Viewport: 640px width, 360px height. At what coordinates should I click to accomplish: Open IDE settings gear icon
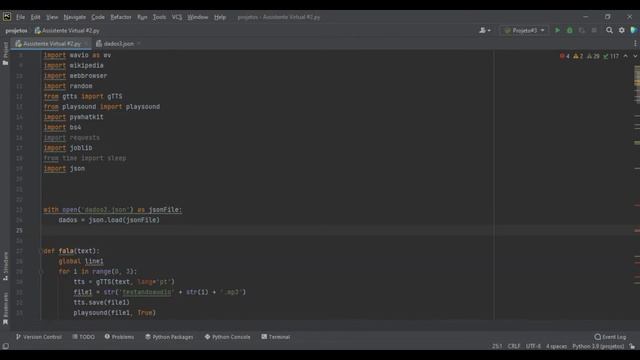tap(621, 31)
